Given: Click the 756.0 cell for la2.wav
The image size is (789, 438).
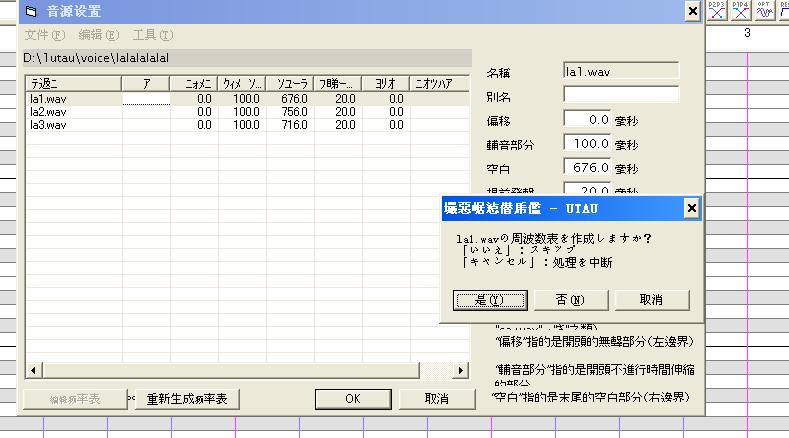Looking at the screenshot, I should (x=290, y=112).
